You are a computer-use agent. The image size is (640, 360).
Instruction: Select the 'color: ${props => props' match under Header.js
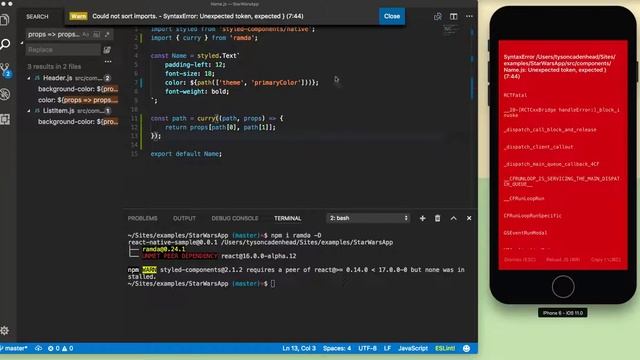coord(78,100)
